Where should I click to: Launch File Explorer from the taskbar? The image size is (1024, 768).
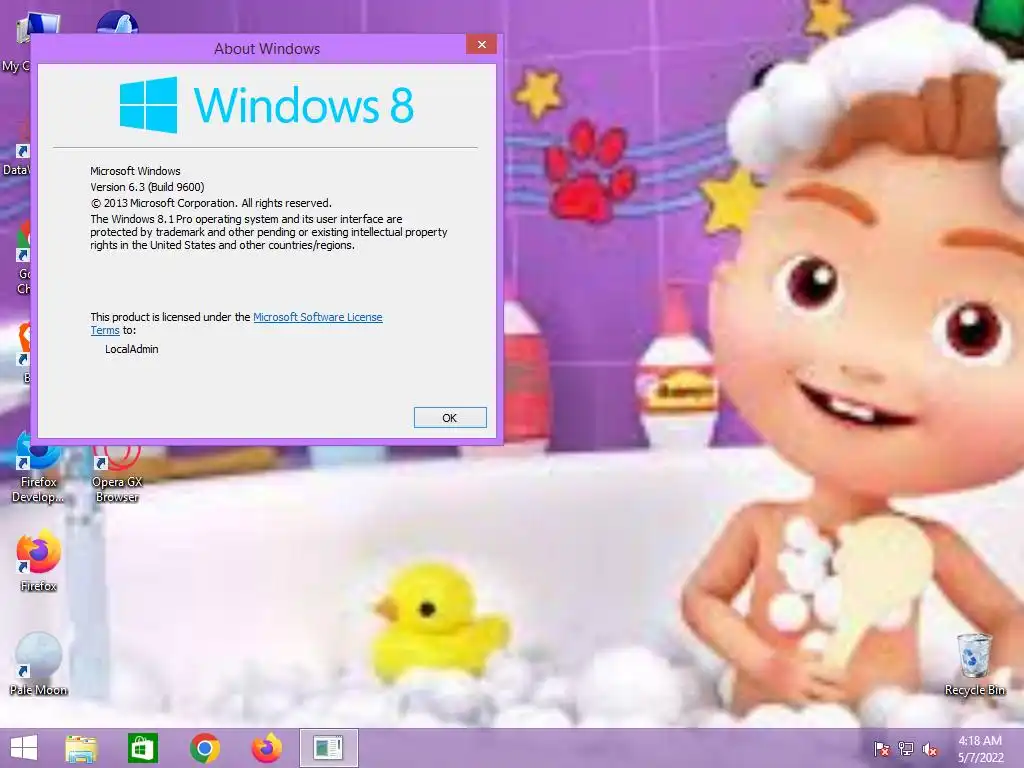click(82, 748)
